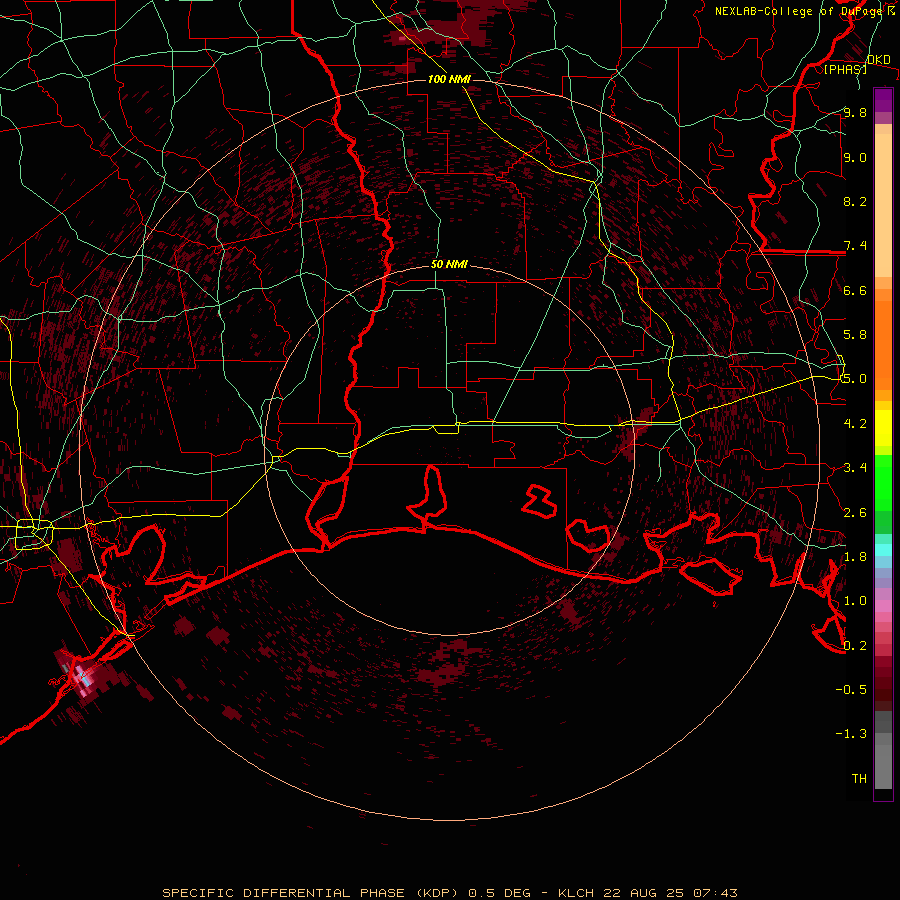900x900 pixels.
Task: Click the 2.6 value on the color scale
Action: point(855,513)
